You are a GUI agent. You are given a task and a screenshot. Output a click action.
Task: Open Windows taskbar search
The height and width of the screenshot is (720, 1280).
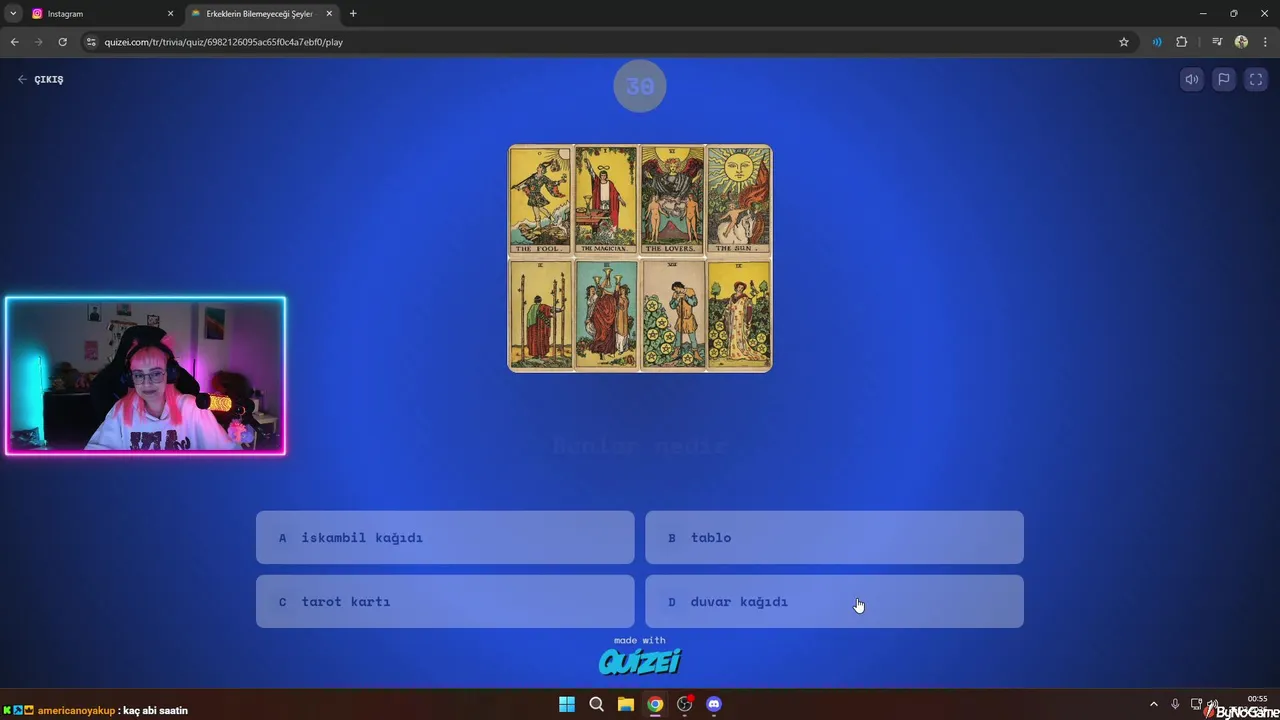coord(596,704)
